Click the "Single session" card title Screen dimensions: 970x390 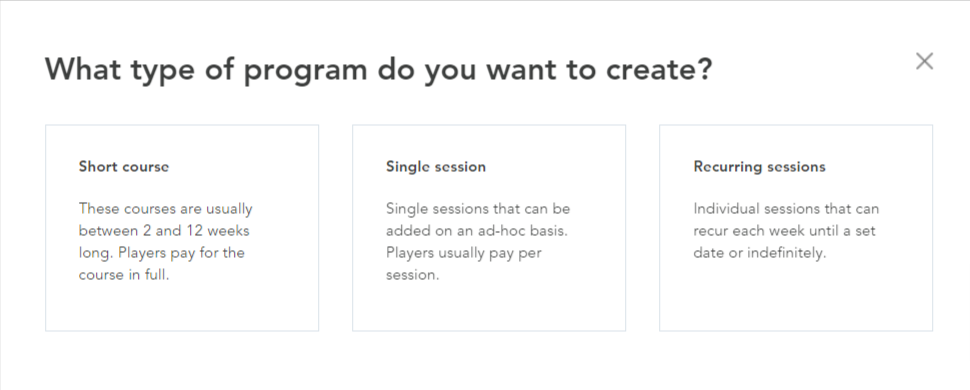436,167
